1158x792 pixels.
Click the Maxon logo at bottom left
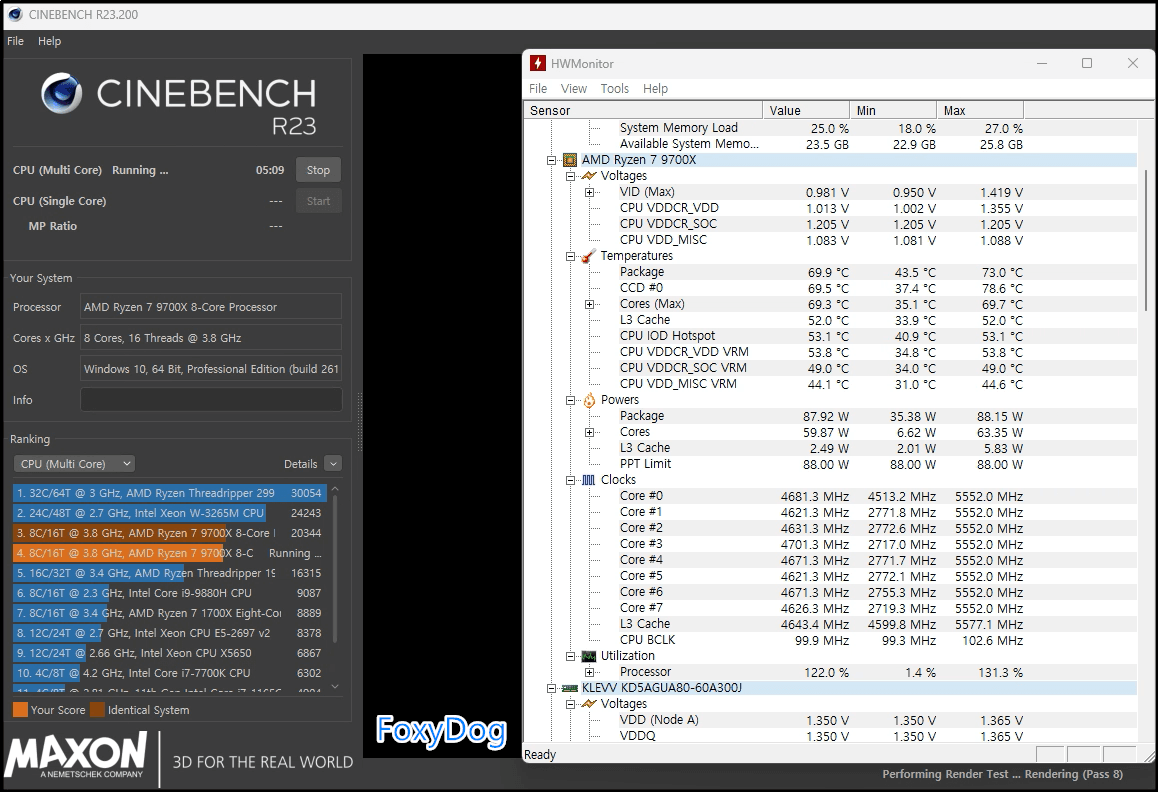[76, 756]
